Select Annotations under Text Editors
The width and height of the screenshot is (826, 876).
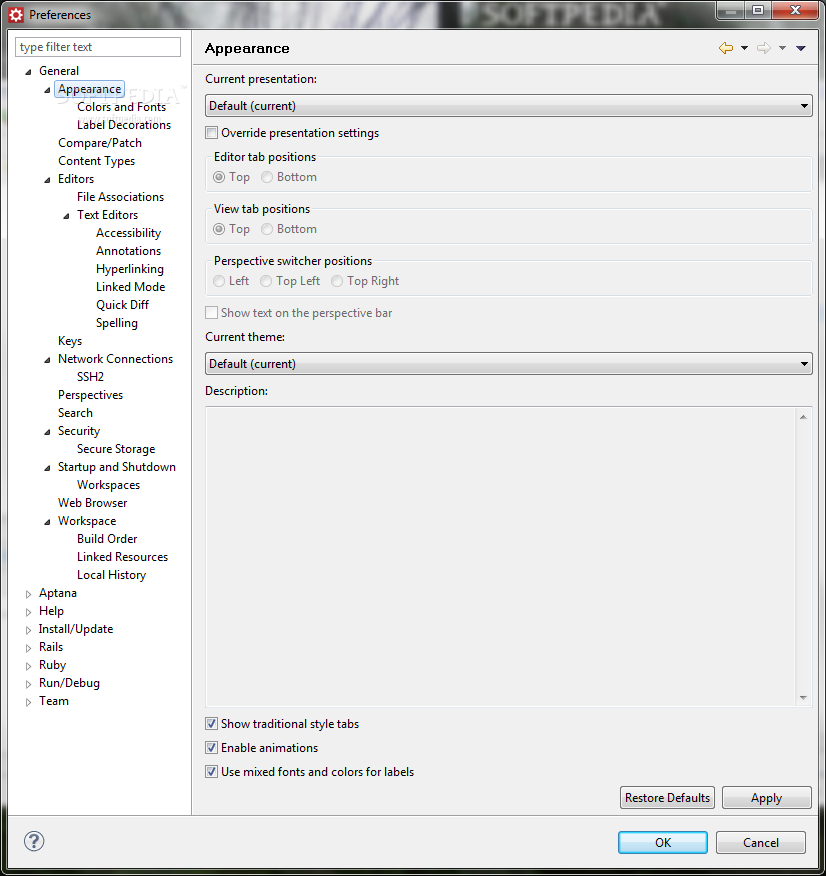(128, 251)
